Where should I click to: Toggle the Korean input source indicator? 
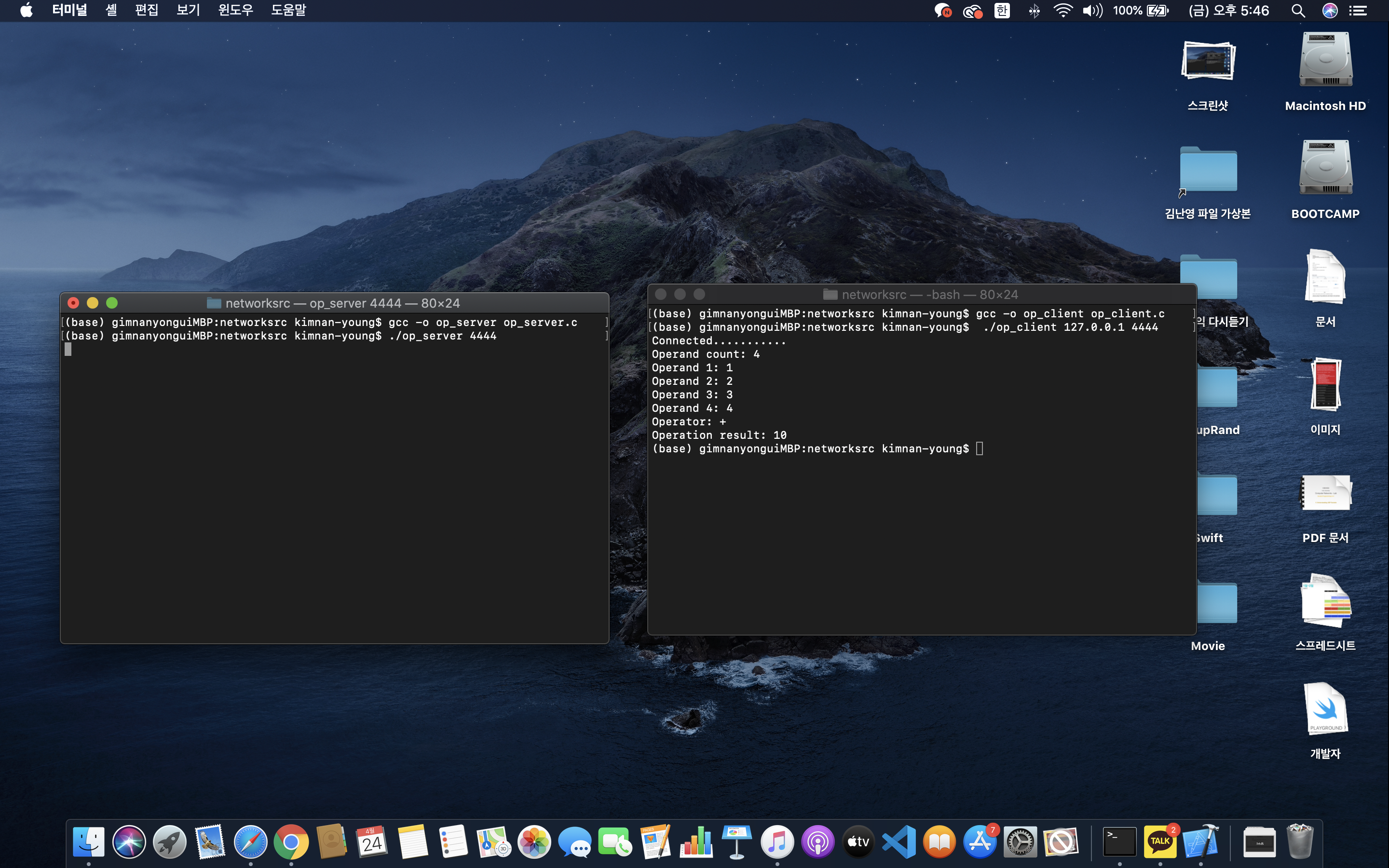[1002, 10]
